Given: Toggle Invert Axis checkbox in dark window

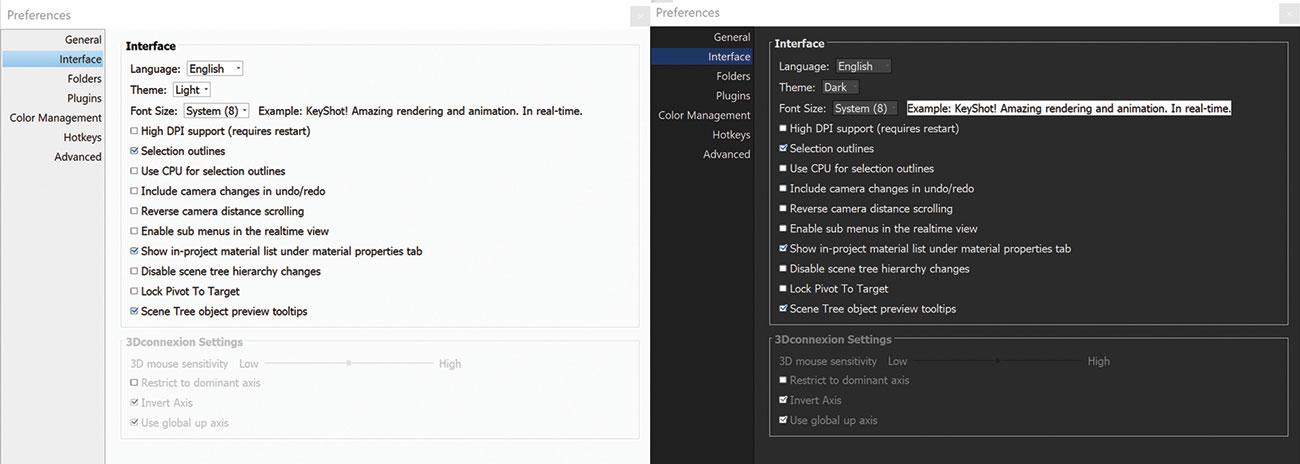Looking at the screenshot, I should [x=783, y=400].
